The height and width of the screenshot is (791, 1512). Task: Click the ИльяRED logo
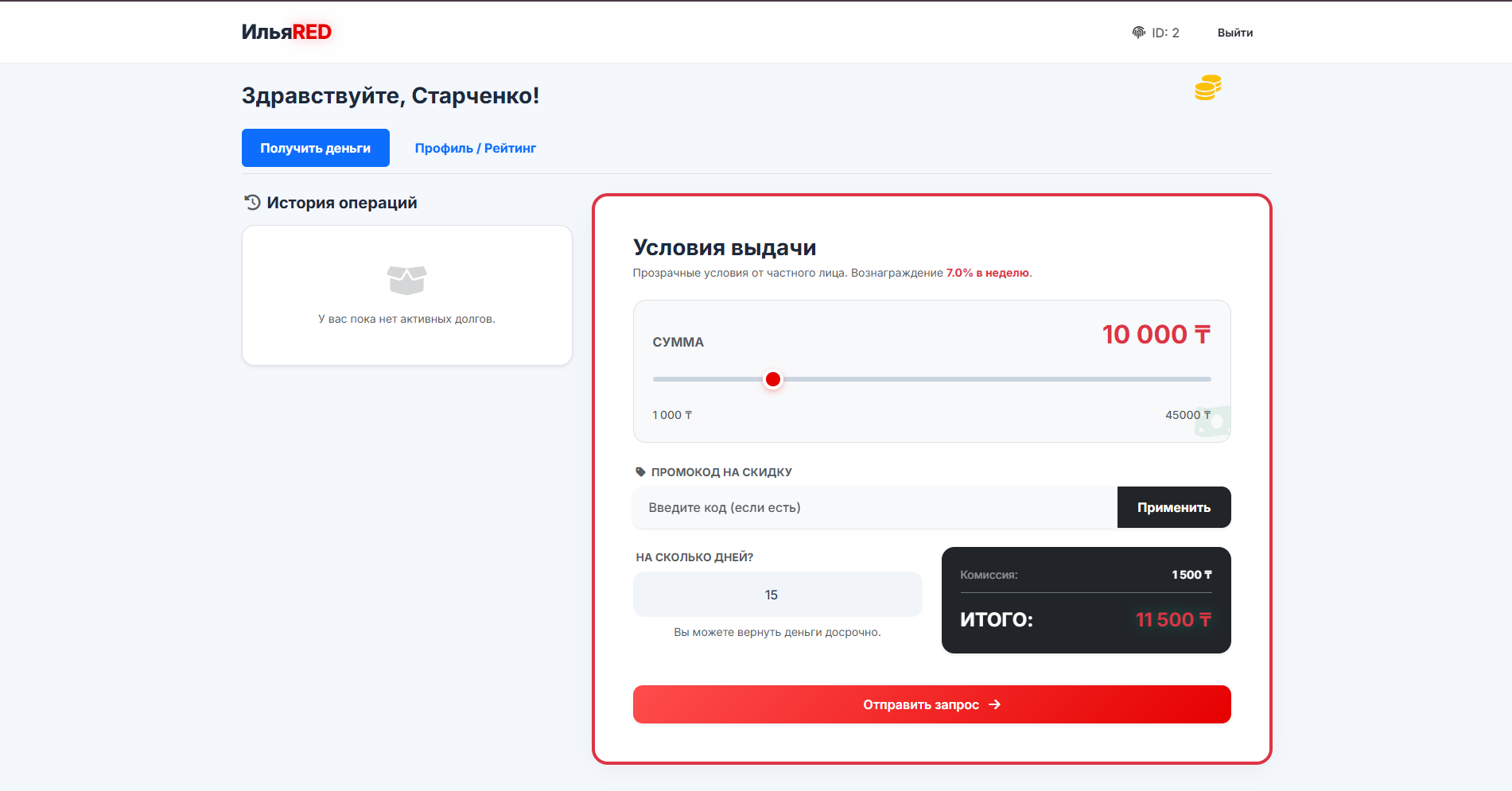click(x=287, y=32)
